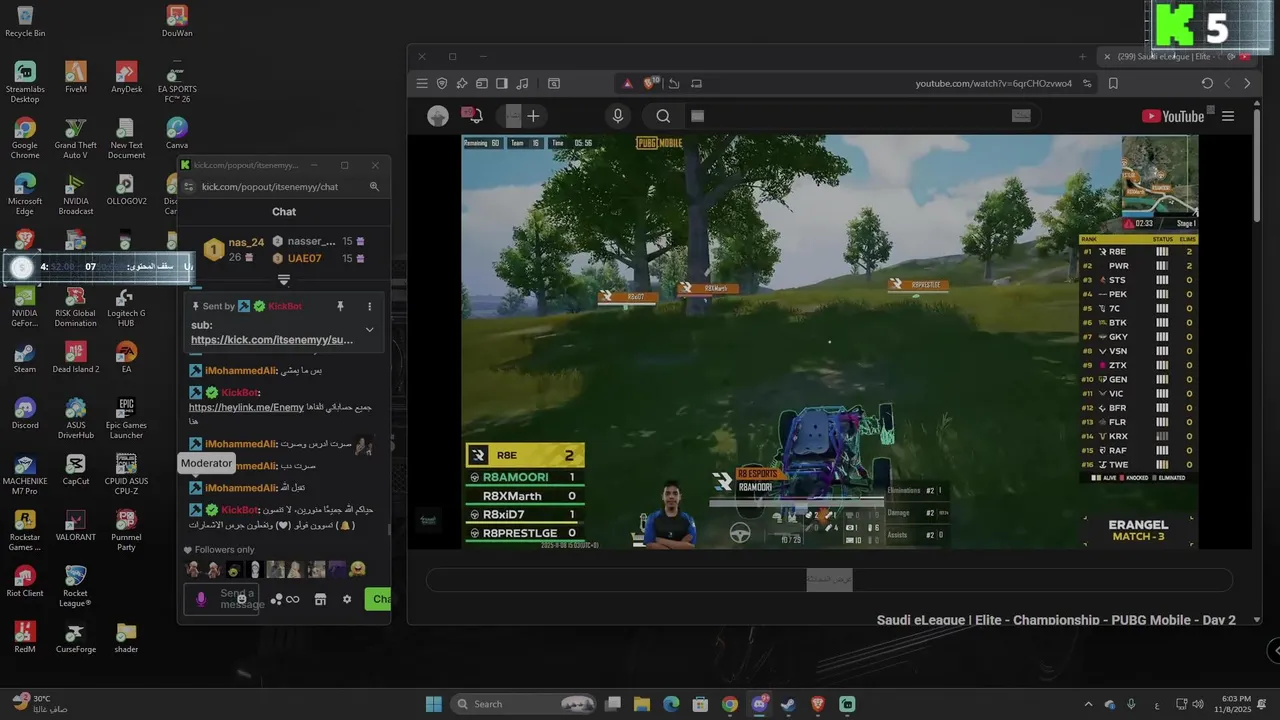
Task: Open the Recycle Bin desktop icon
Action: 25,21
